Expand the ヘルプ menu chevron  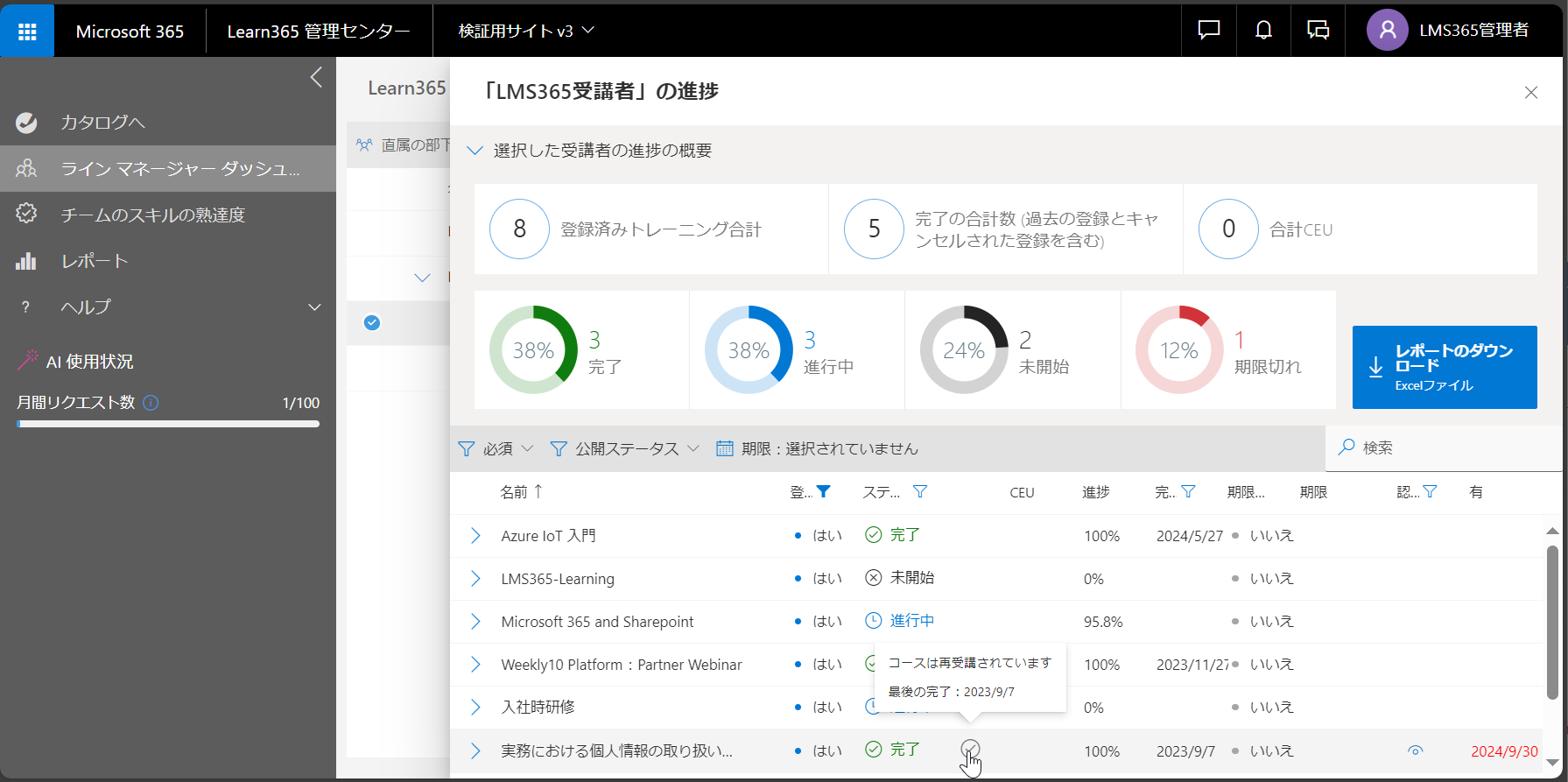[x=314, y=307]
